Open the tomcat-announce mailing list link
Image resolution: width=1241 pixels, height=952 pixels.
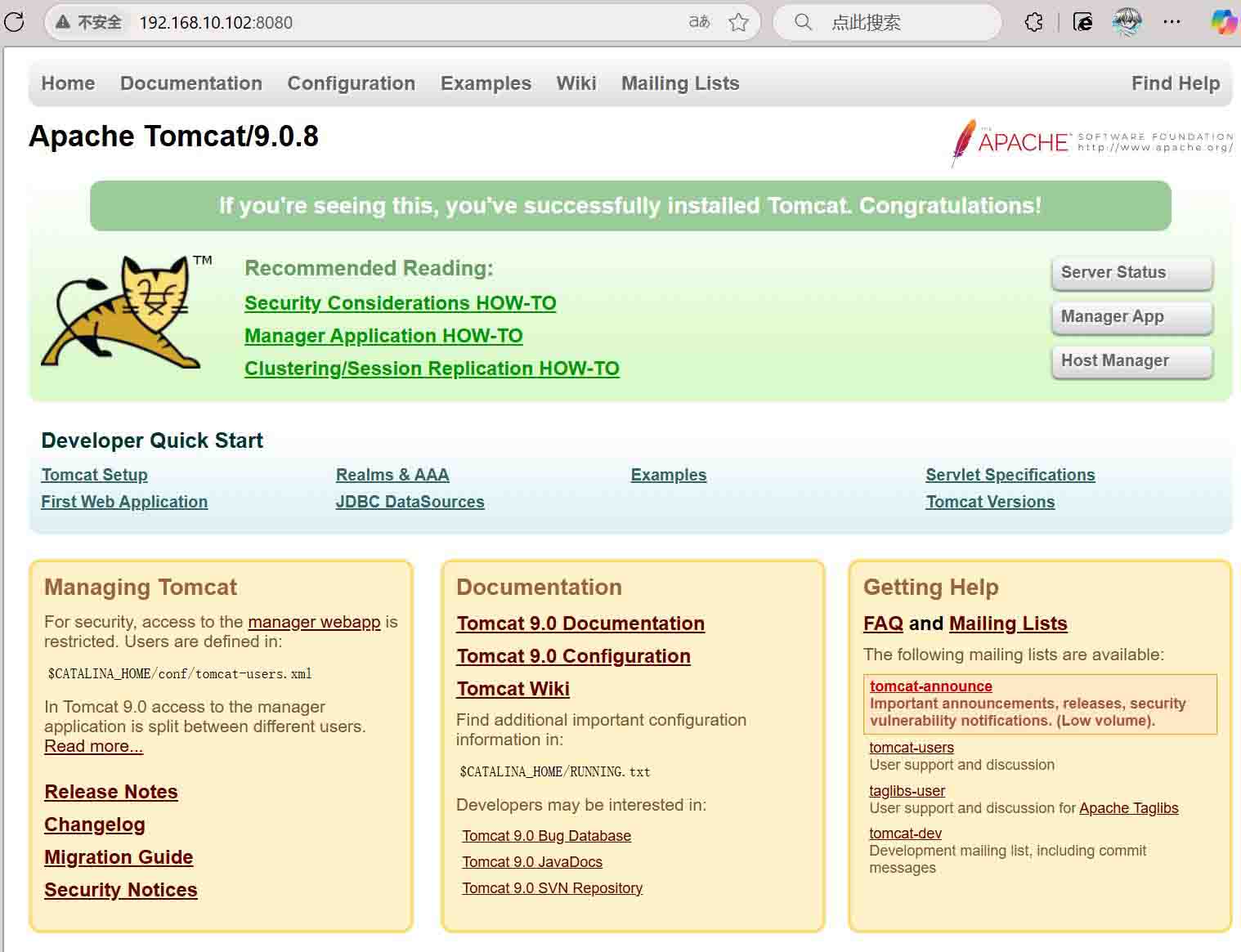(930, 686)
